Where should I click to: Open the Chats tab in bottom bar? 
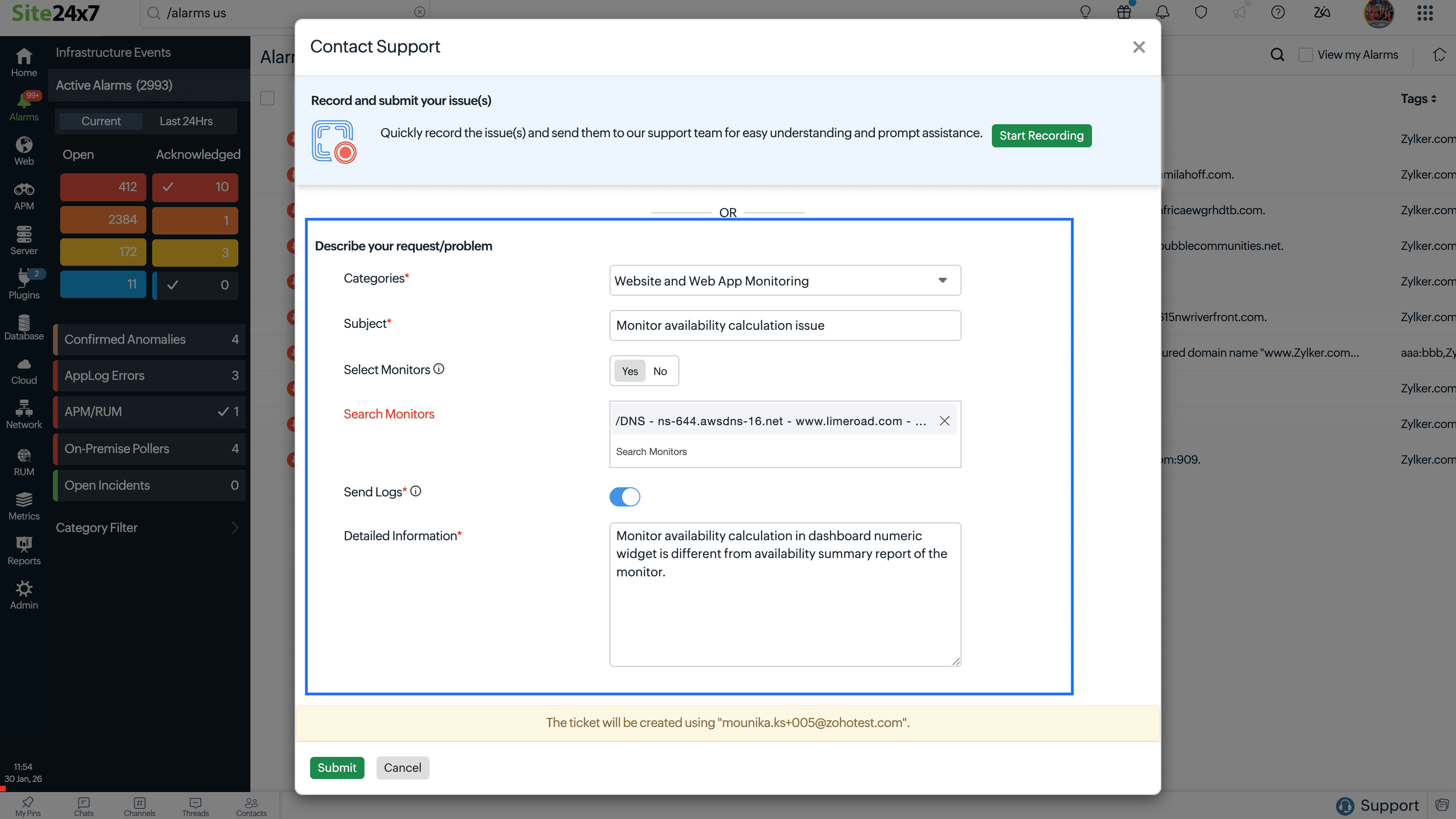[84, 806]
